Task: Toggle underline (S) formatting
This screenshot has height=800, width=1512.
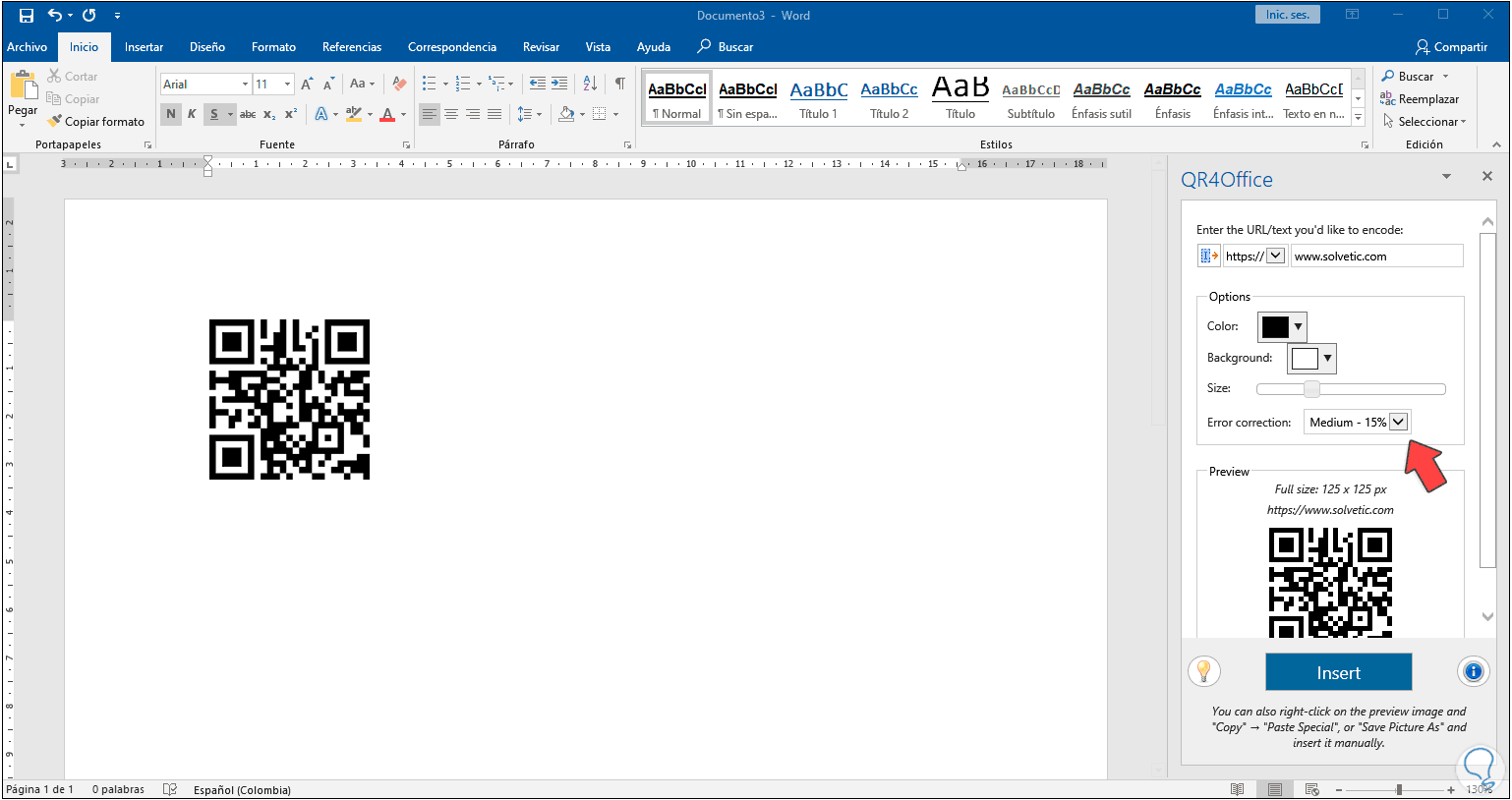Action: [x=213, y=115]
